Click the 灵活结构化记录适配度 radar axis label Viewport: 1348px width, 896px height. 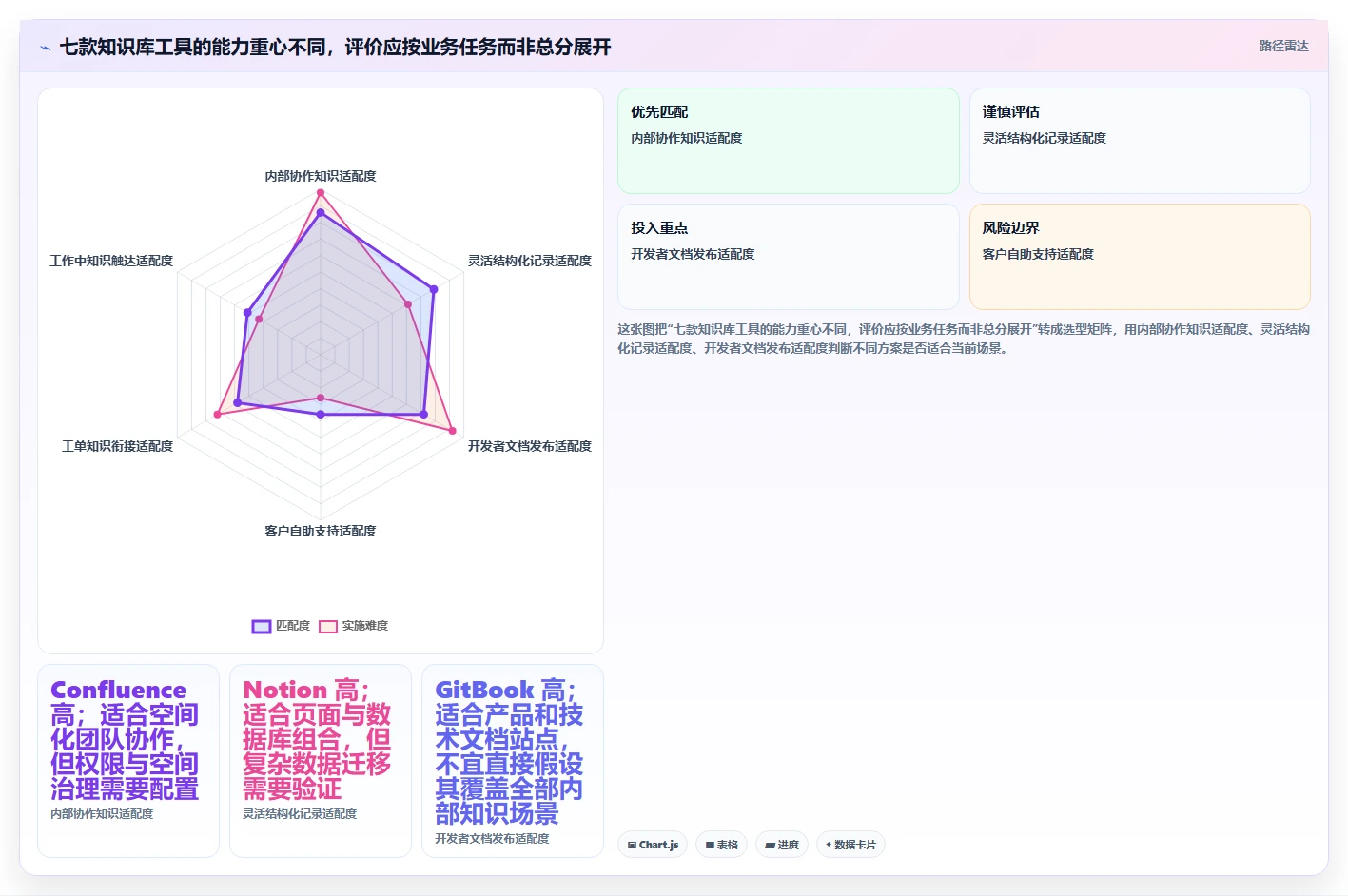coord(530,261)
